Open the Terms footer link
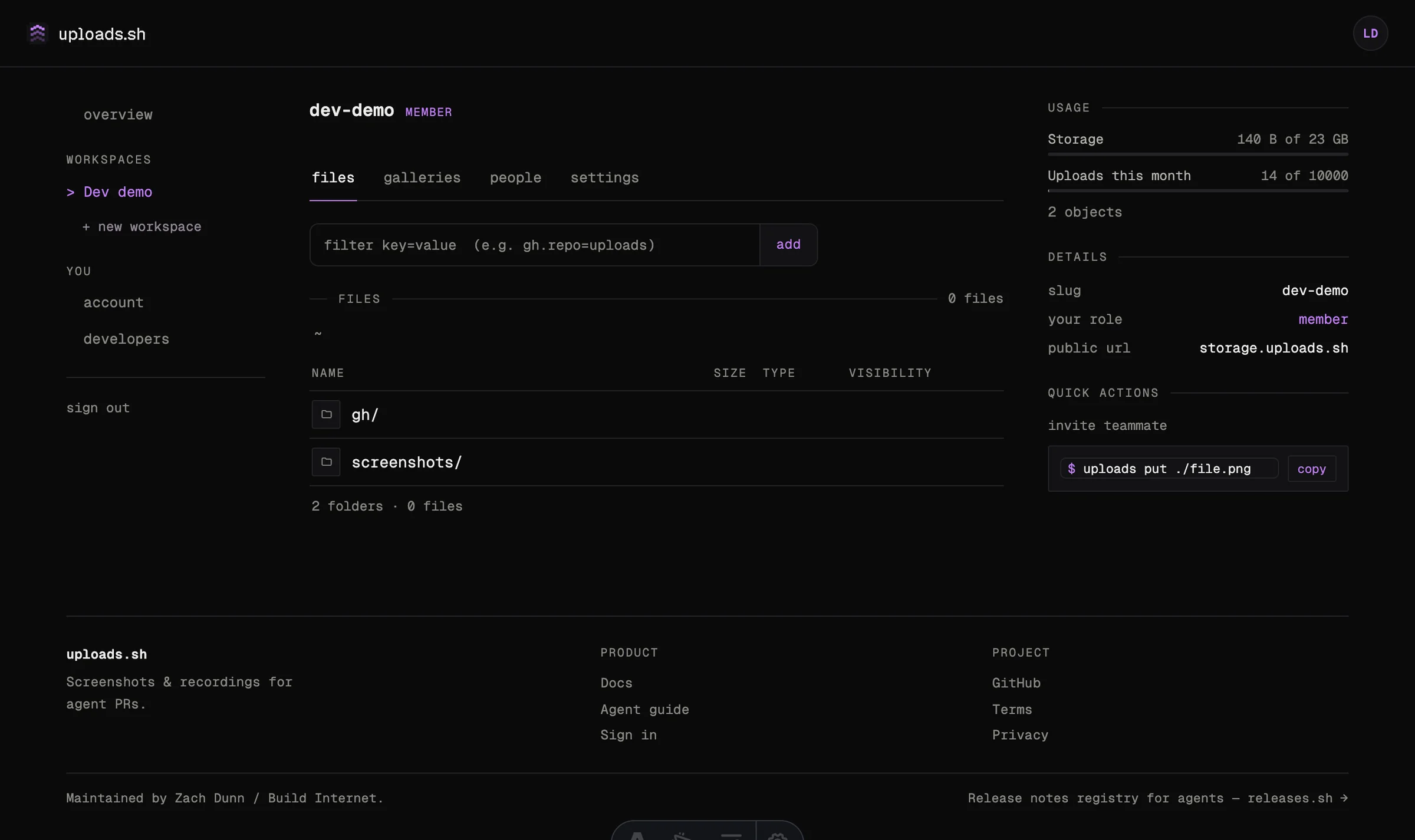Image resolution: width=1415 pixels, height=840 pixels. point(1012,710)
